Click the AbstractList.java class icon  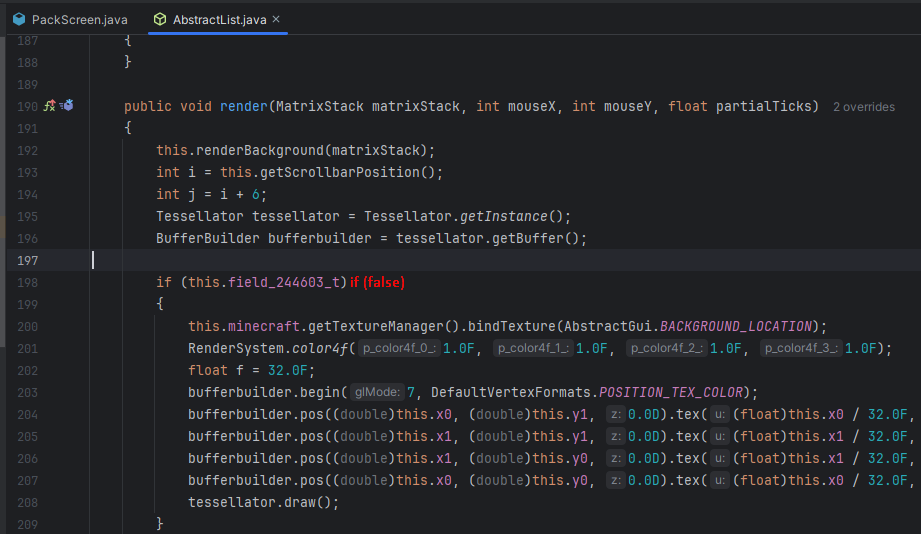pyautogui.click(x=160, y=19)
